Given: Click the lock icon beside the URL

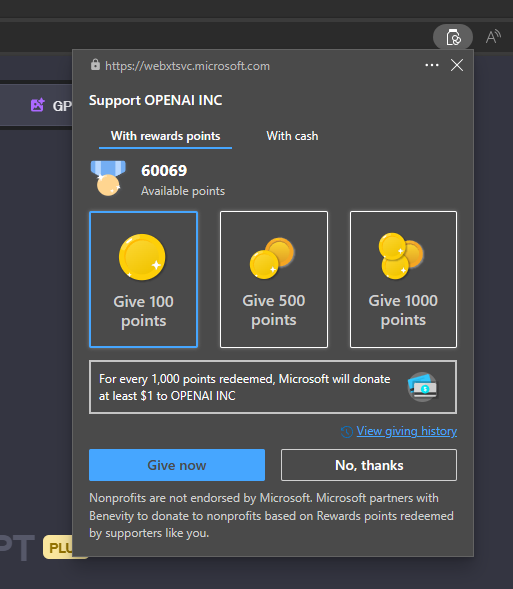Looking at the screenshot, I should pos(95,65).
